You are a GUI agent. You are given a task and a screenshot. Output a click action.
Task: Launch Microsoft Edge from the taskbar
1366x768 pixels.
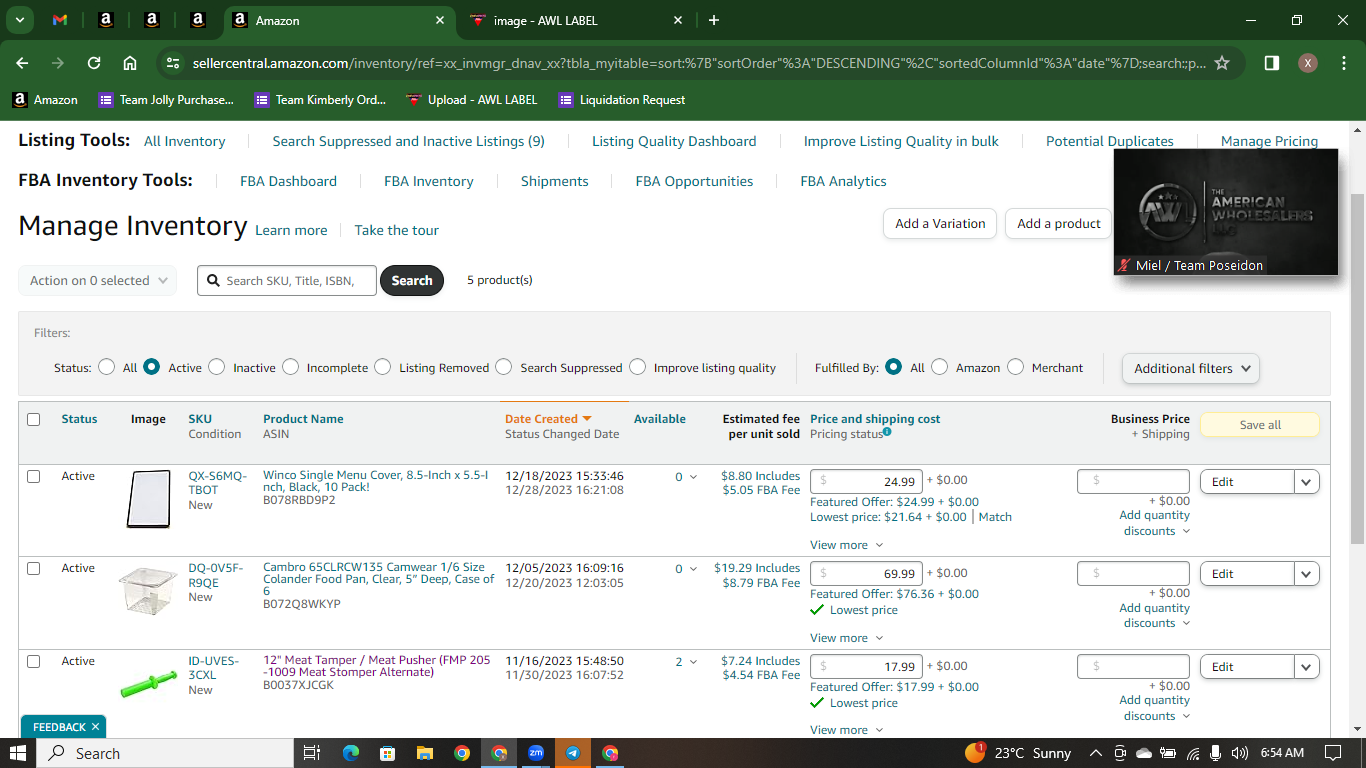[x=351, y=753]
